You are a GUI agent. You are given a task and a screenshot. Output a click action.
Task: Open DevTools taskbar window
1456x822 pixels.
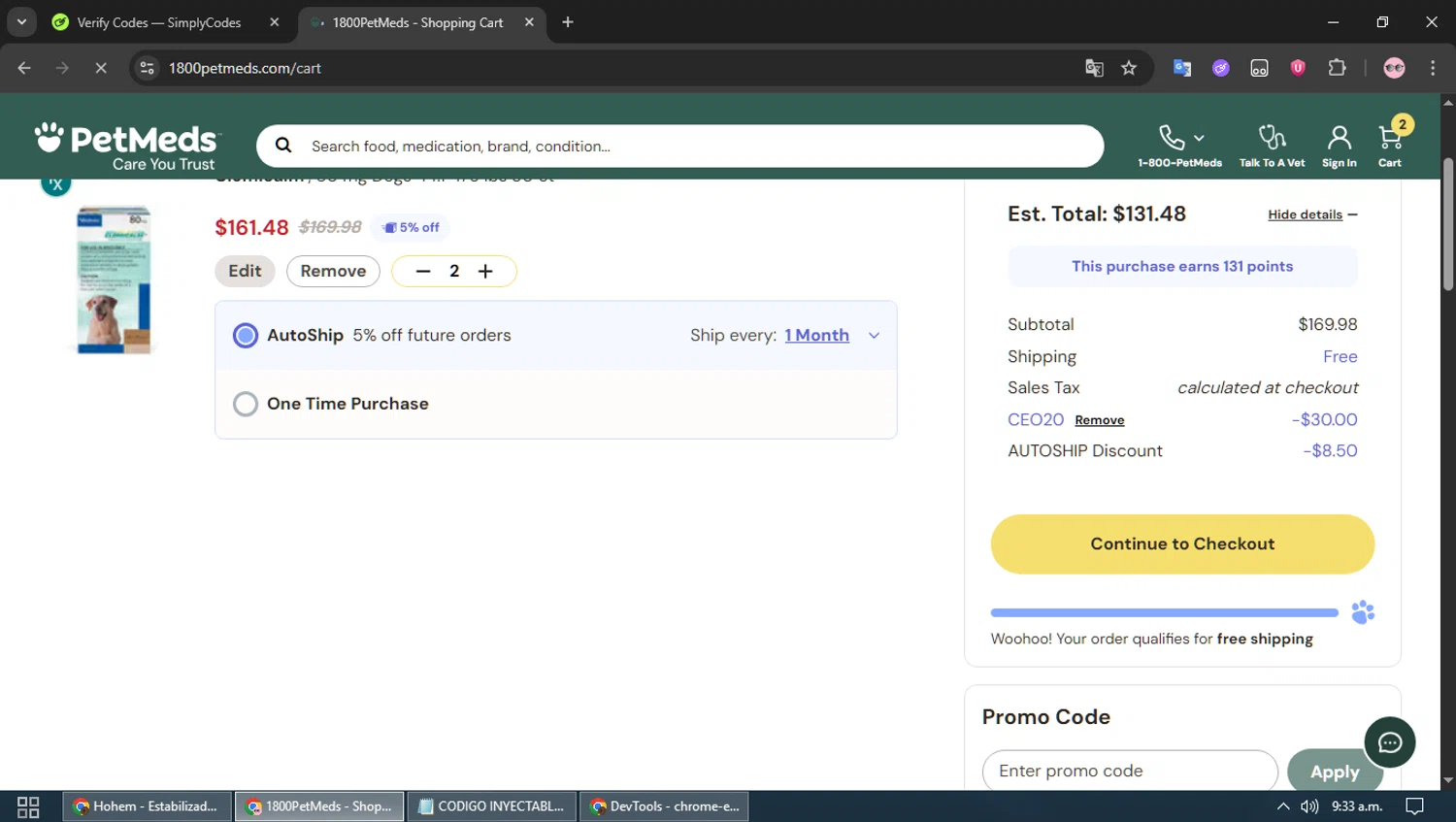tap(664, 806)
